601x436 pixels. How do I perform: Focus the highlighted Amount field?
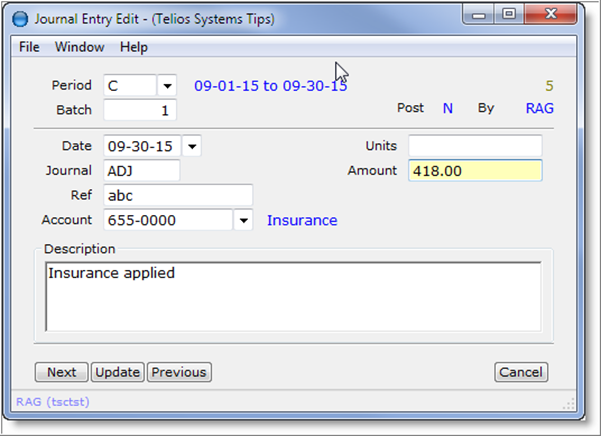tap(474, 171)
